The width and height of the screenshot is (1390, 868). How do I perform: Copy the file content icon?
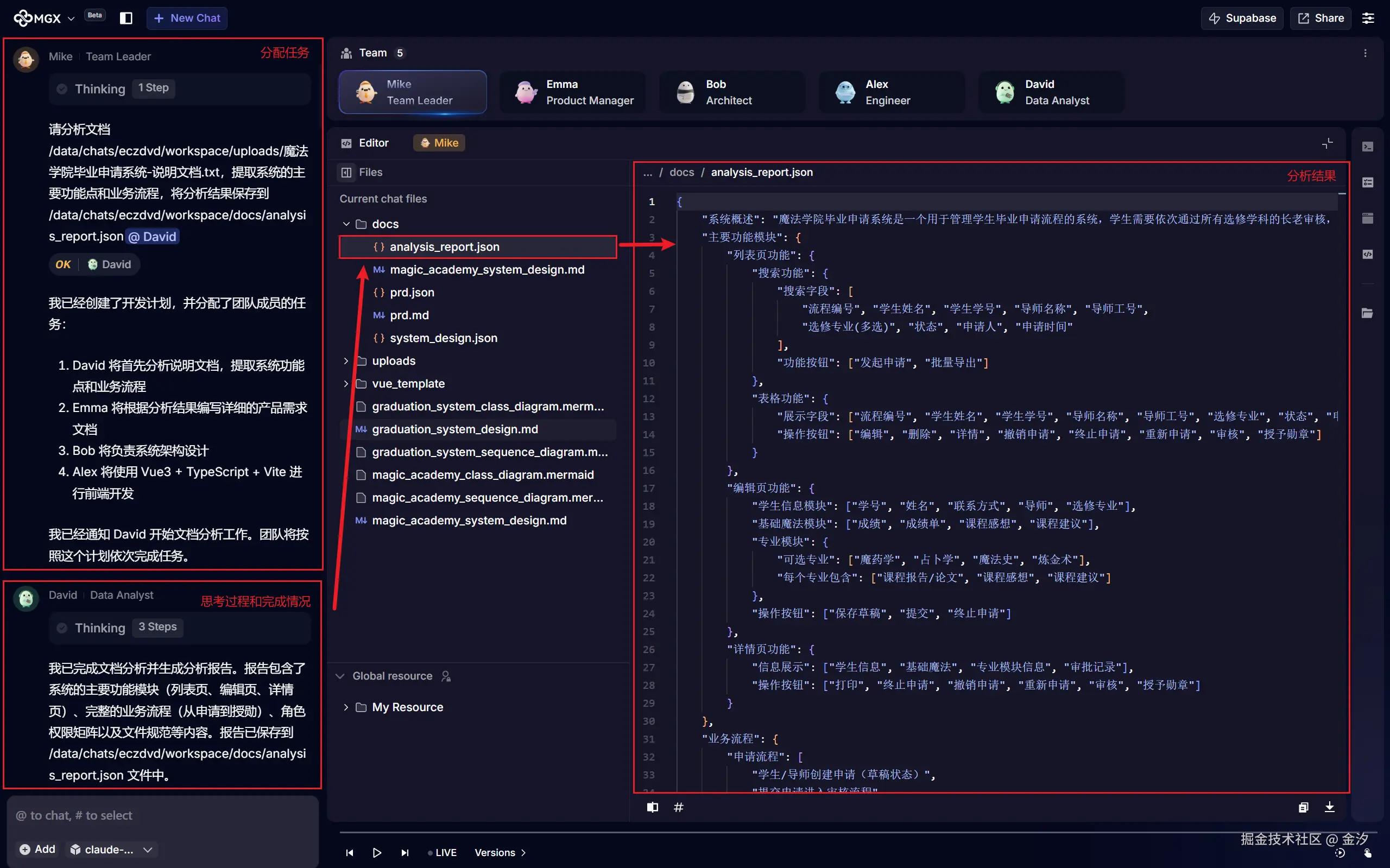click(1303, 808)
